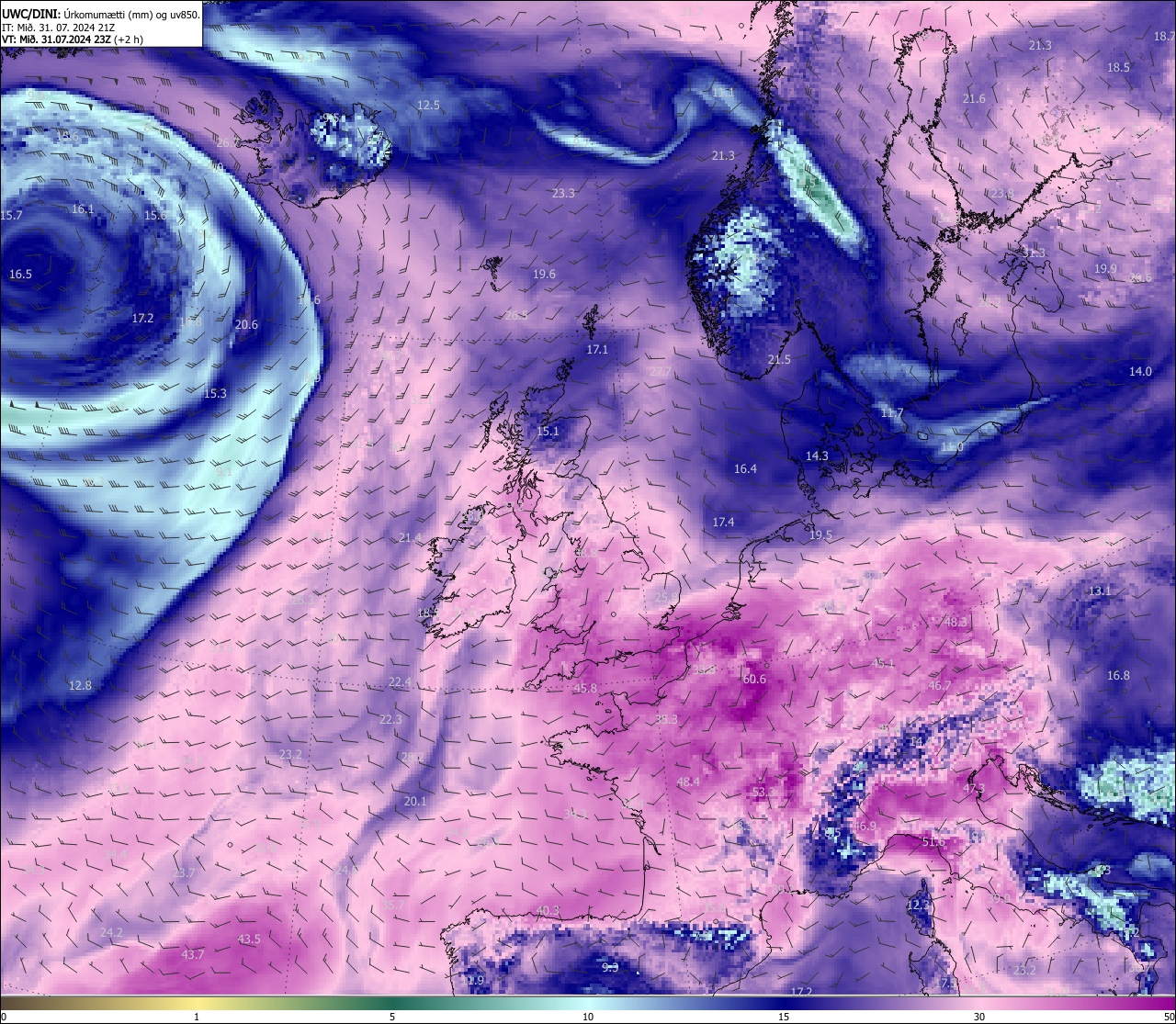Screen dimensions: 1176x1024
Task: Click the 9.3 value over Spain
Action: tap(610, 967)
